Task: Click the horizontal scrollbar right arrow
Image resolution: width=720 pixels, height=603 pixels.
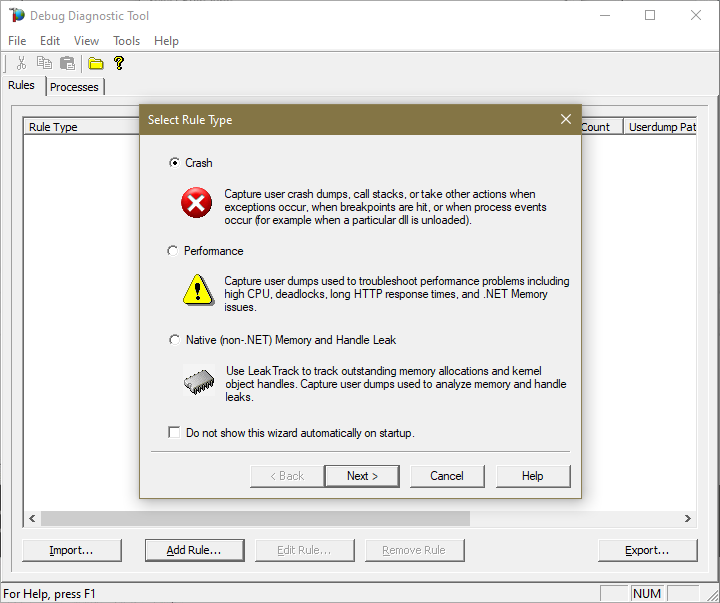Action: (687, 518)
